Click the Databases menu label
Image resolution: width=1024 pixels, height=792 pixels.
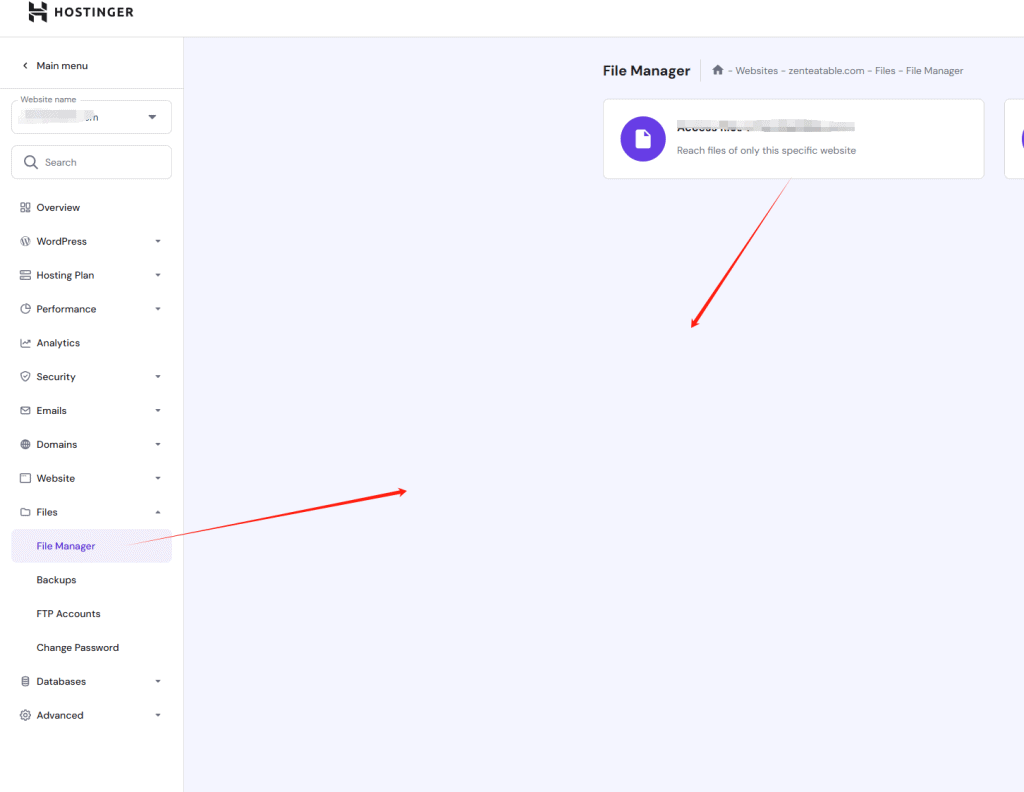point(61,682)
